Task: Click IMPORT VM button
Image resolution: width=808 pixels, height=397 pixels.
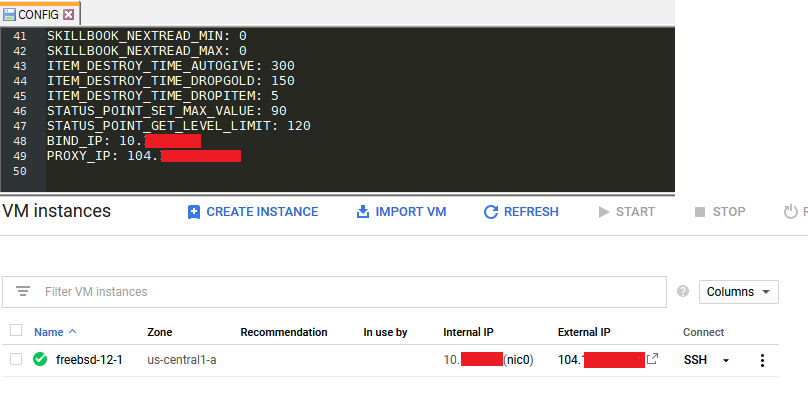Action: pos(401,212)
